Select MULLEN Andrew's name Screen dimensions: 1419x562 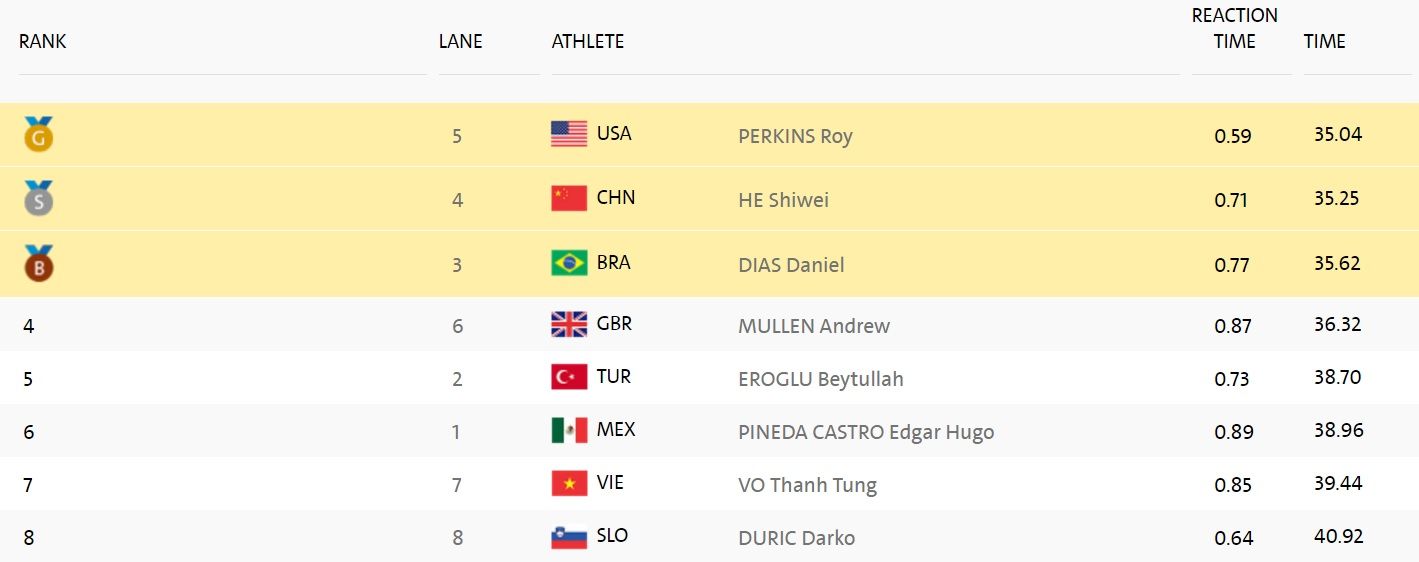pyautogui.click(x=814, y=326)
